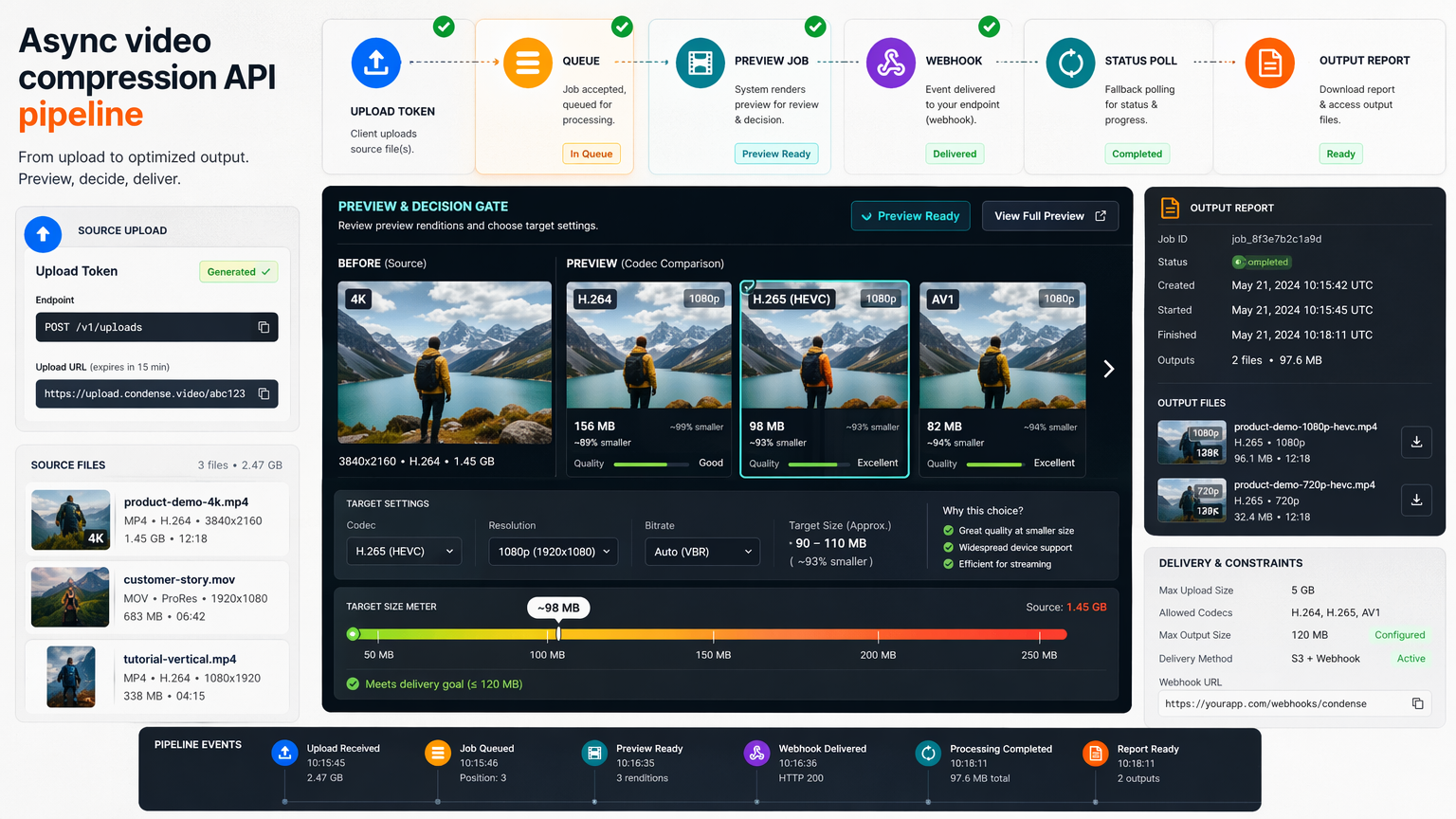Click the 1080p output file thumbnail
This screenshot has height=819, width=1456.
pos(1192,442)
